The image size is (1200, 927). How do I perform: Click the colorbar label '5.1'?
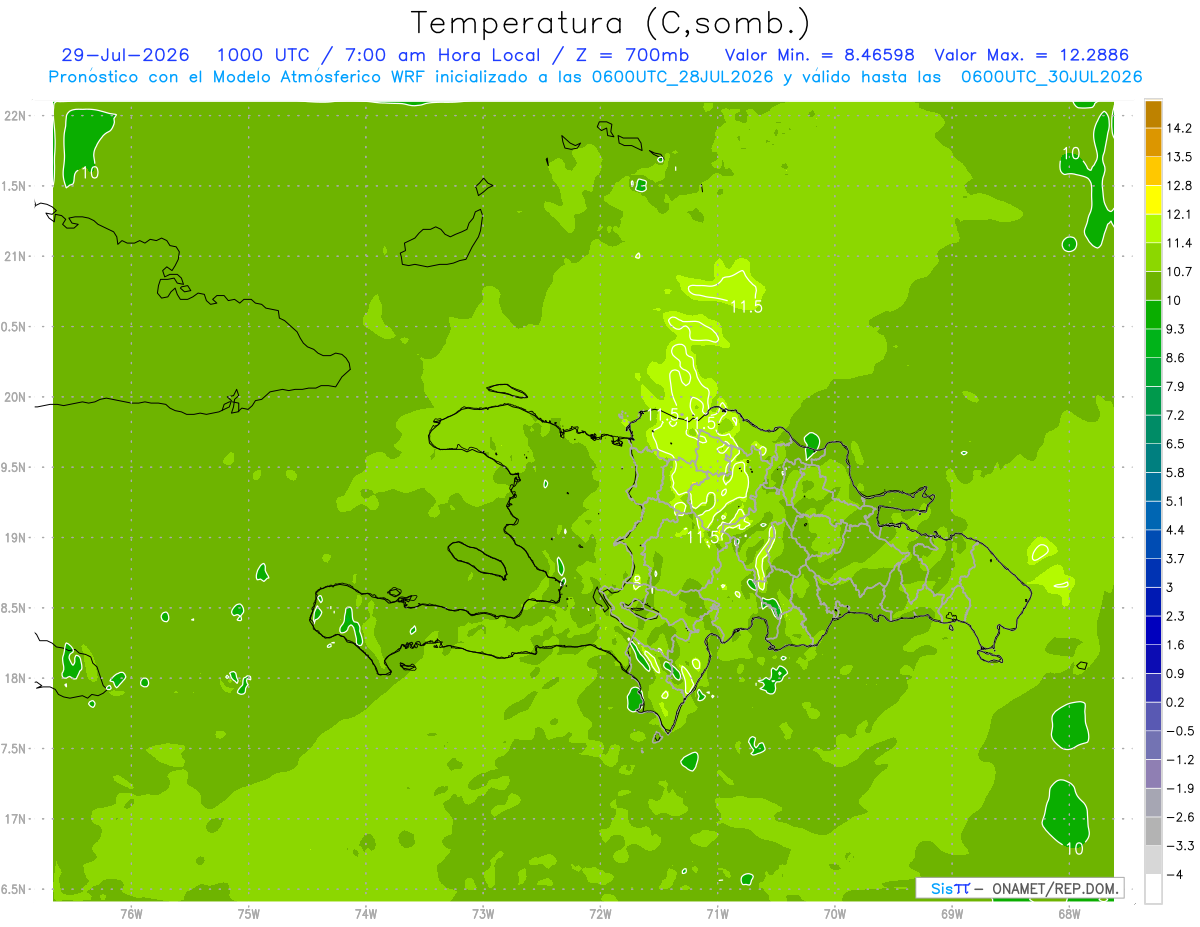pos(1175,501)
